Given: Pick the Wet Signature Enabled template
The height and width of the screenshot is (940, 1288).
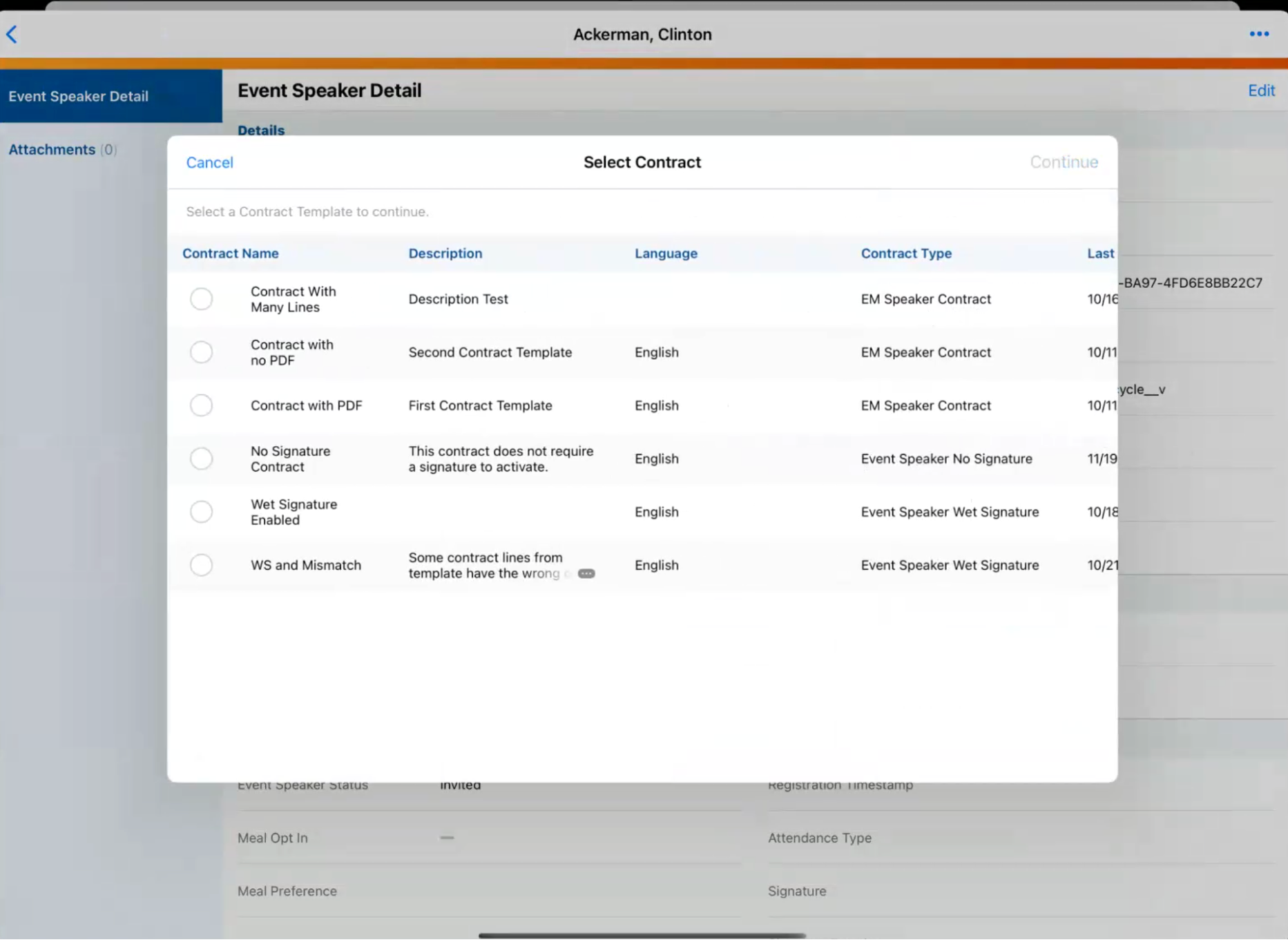Looking at the screenshot, I should [201, 512].
